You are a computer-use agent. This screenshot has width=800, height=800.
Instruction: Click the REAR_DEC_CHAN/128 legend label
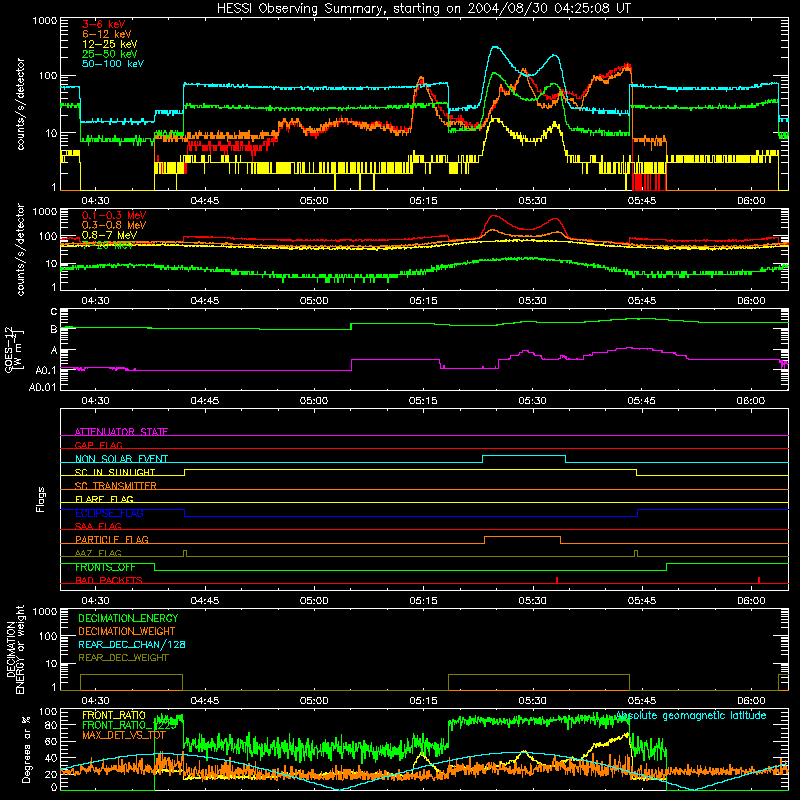[x=132, y=644]
